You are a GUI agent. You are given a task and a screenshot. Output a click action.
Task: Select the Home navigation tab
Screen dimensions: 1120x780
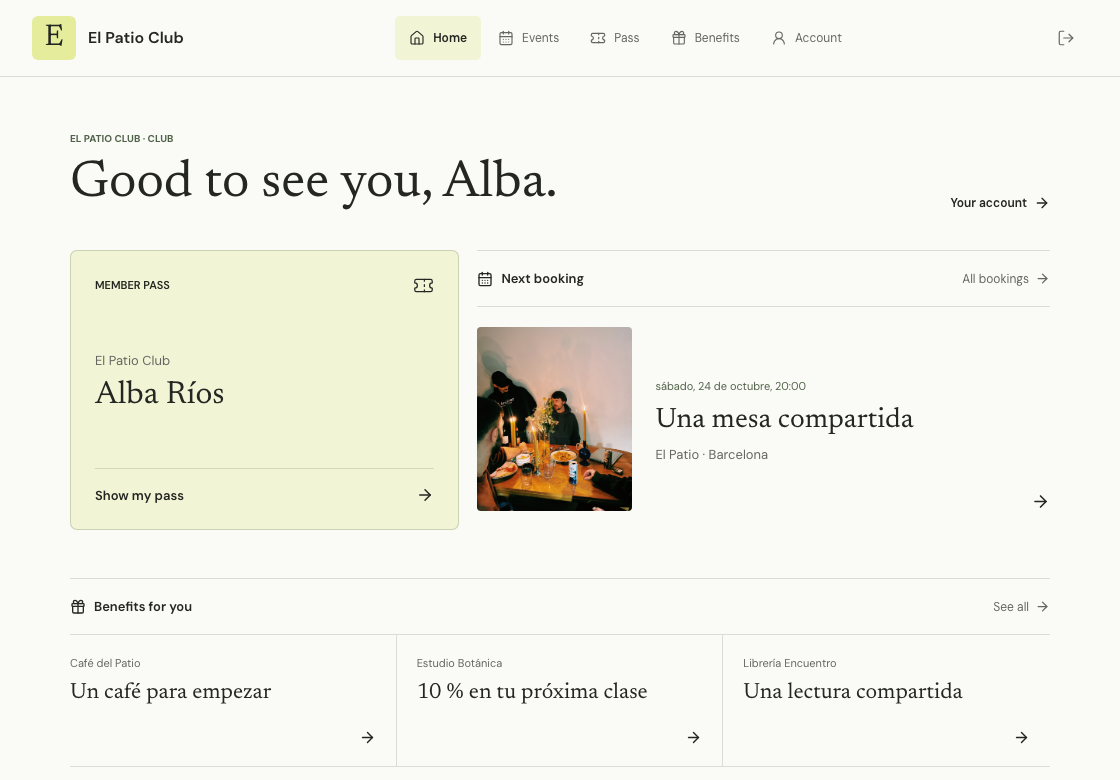point(438,38)
